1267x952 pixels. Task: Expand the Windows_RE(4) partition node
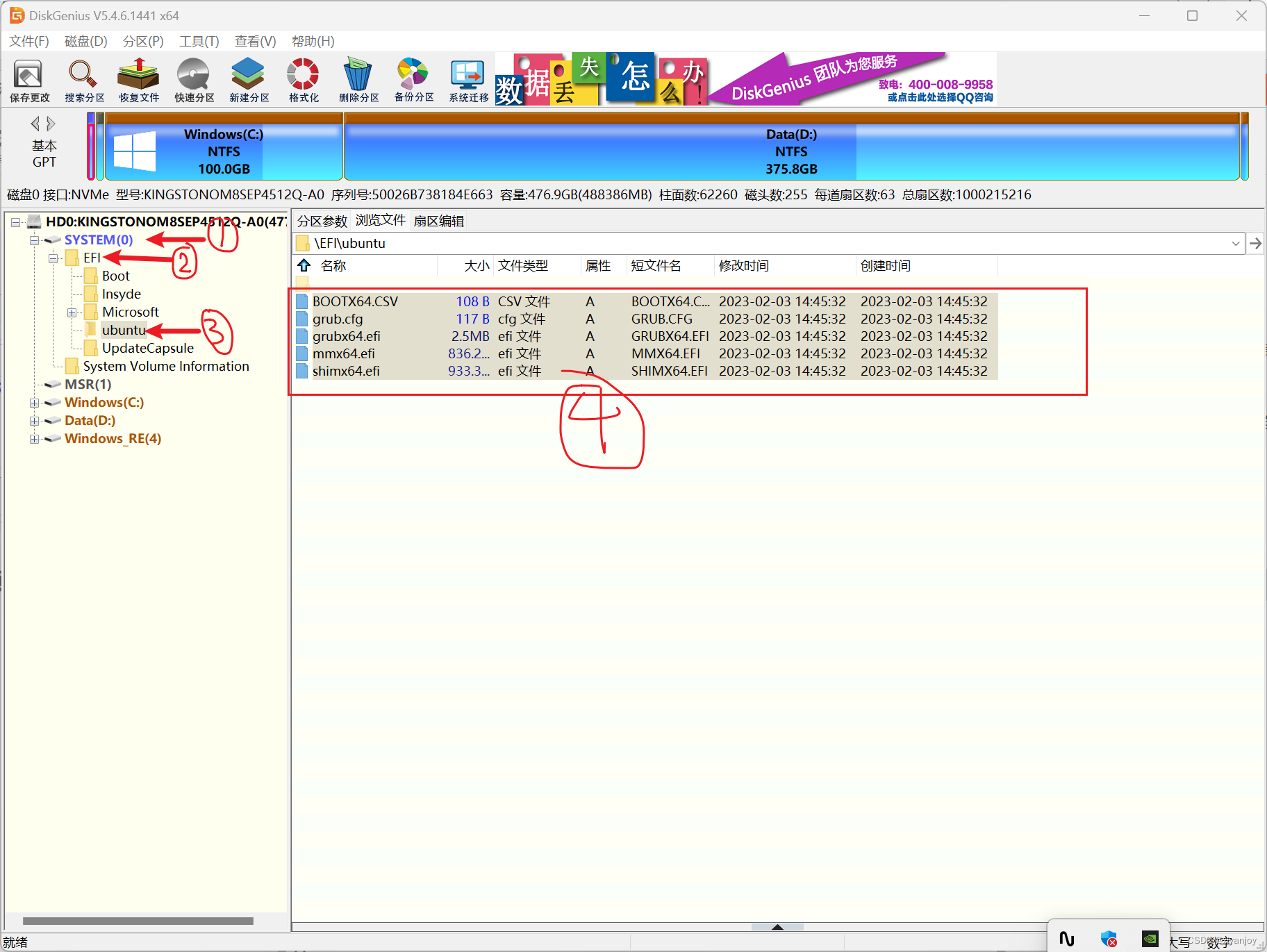[x=34, y=439]
